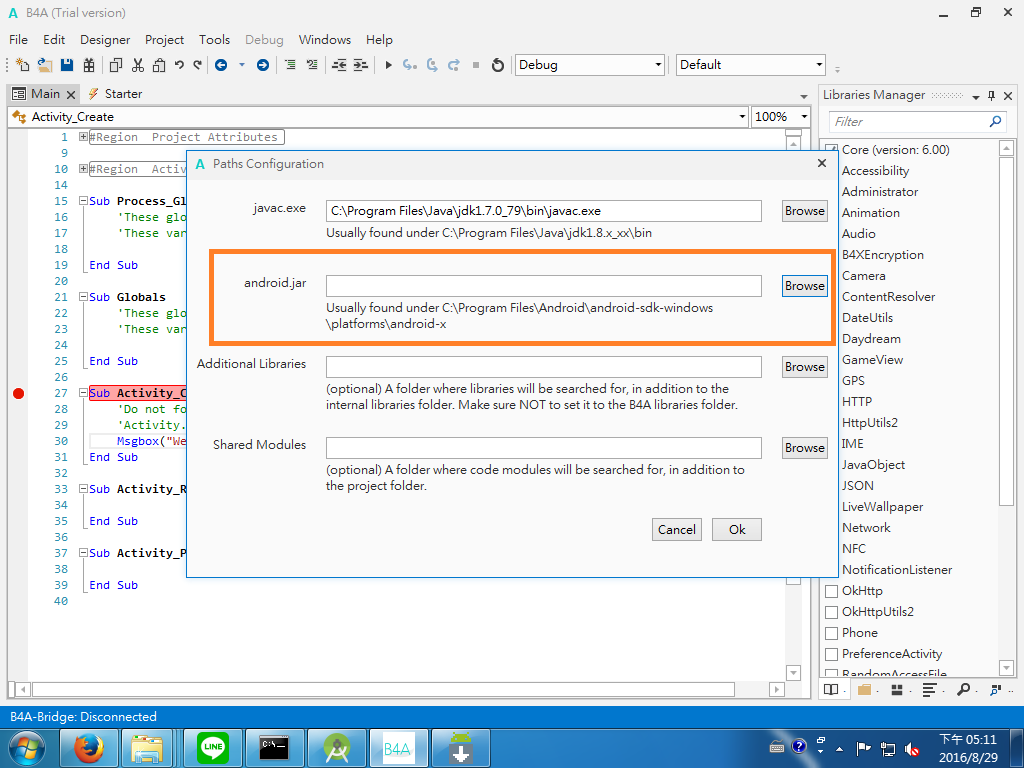Navigate forward with the blue right arrow
The image size is (1024, 768).
pos(263,65)
